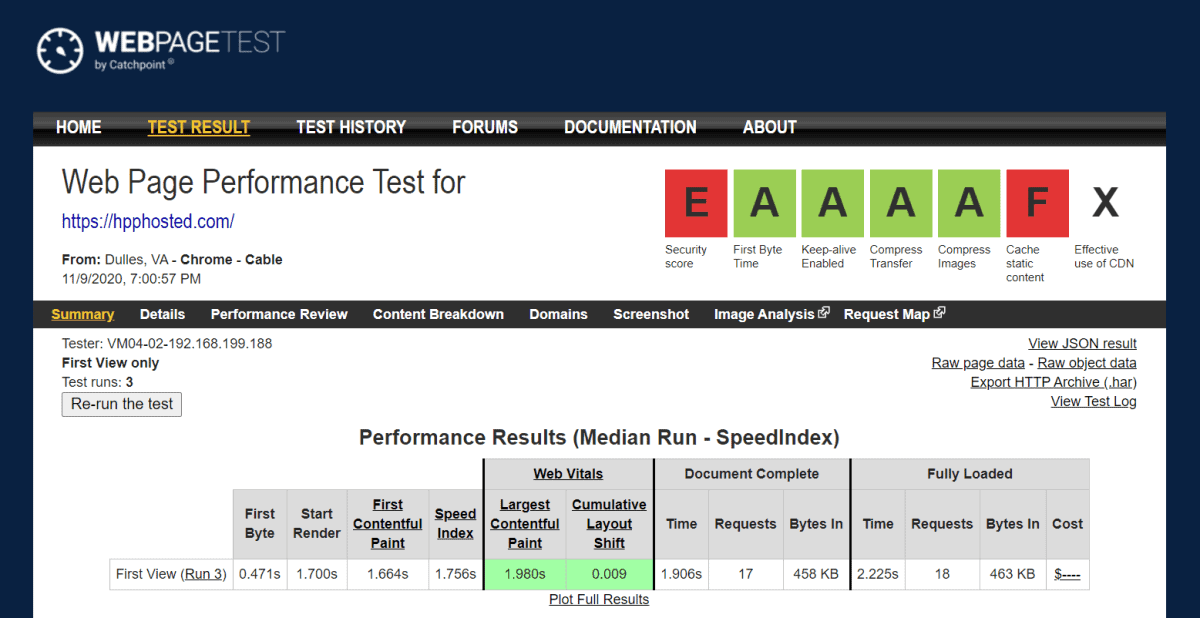Screen dimensions: 1200x618
Task: Open the Keep-alive Enabled A grade
Action: point(832,203)
